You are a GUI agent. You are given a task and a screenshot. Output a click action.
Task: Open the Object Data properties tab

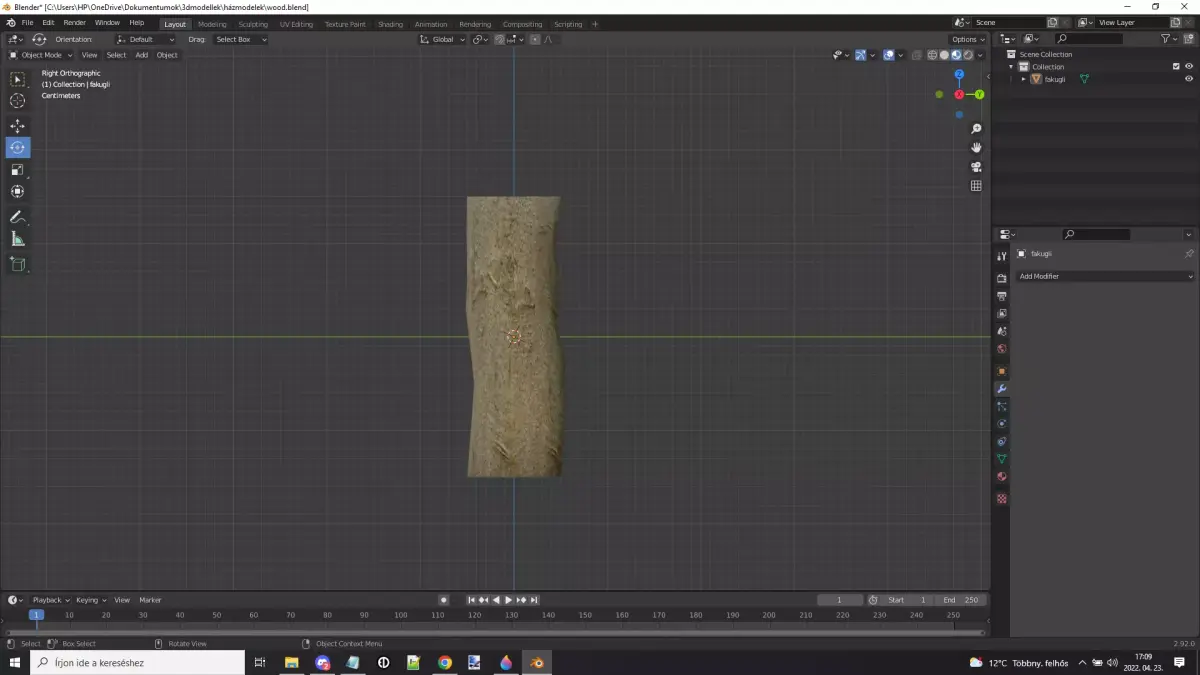coord(1001,459)
